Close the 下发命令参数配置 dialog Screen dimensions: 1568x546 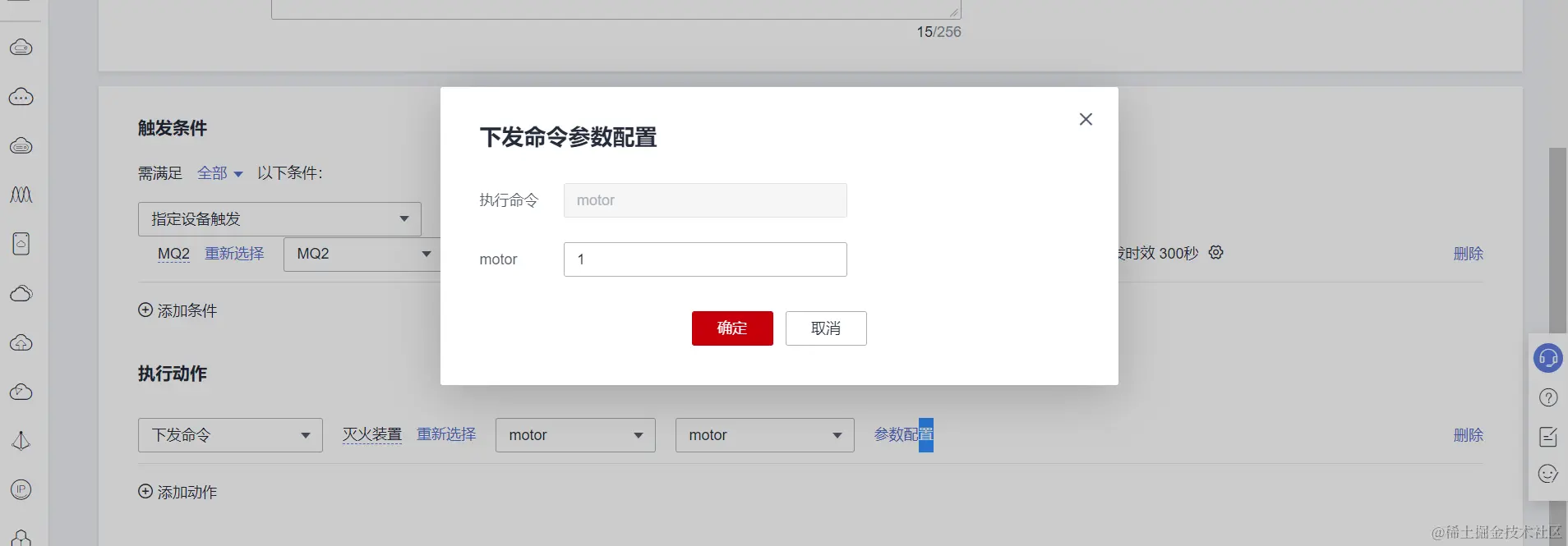[x=1086, y=119]
